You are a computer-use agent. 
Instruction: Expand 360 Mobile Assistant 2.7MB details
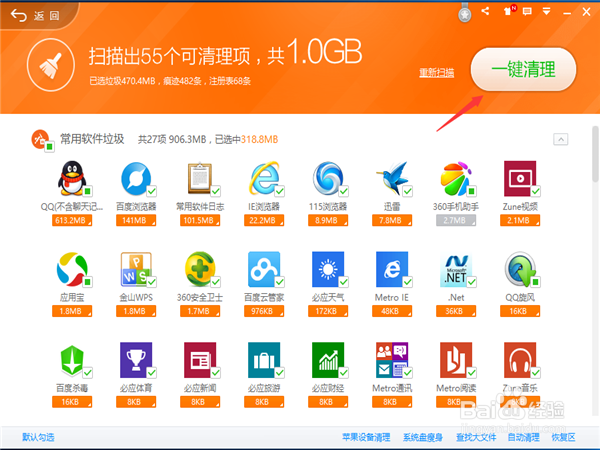point(456,220)
